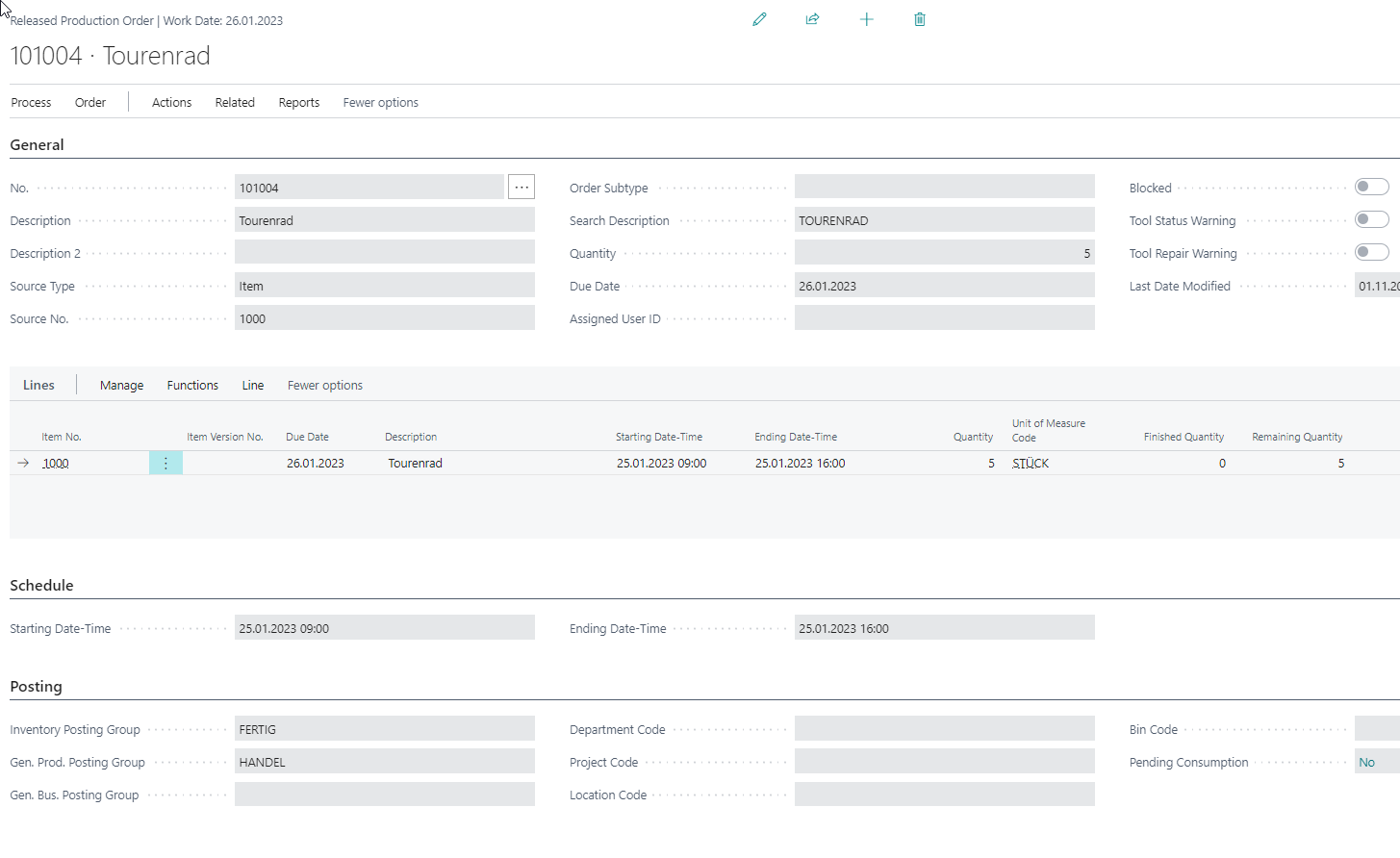The image size is (1400, 858).
Task: Open the No. field lookup ellipsis button
Action: (x=522, y=187)
